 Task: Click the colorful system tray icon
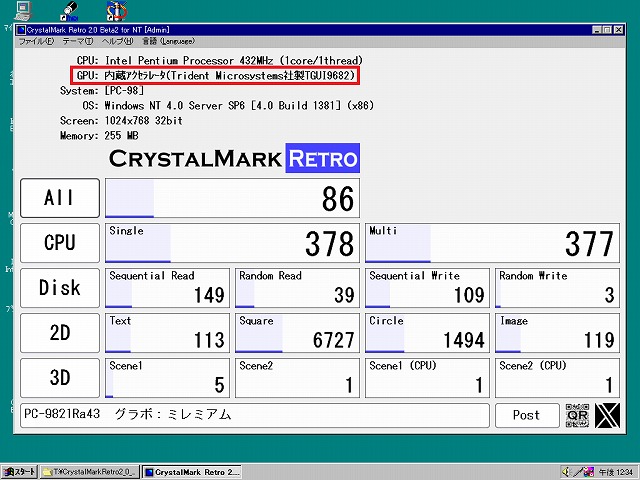[589, 472]
